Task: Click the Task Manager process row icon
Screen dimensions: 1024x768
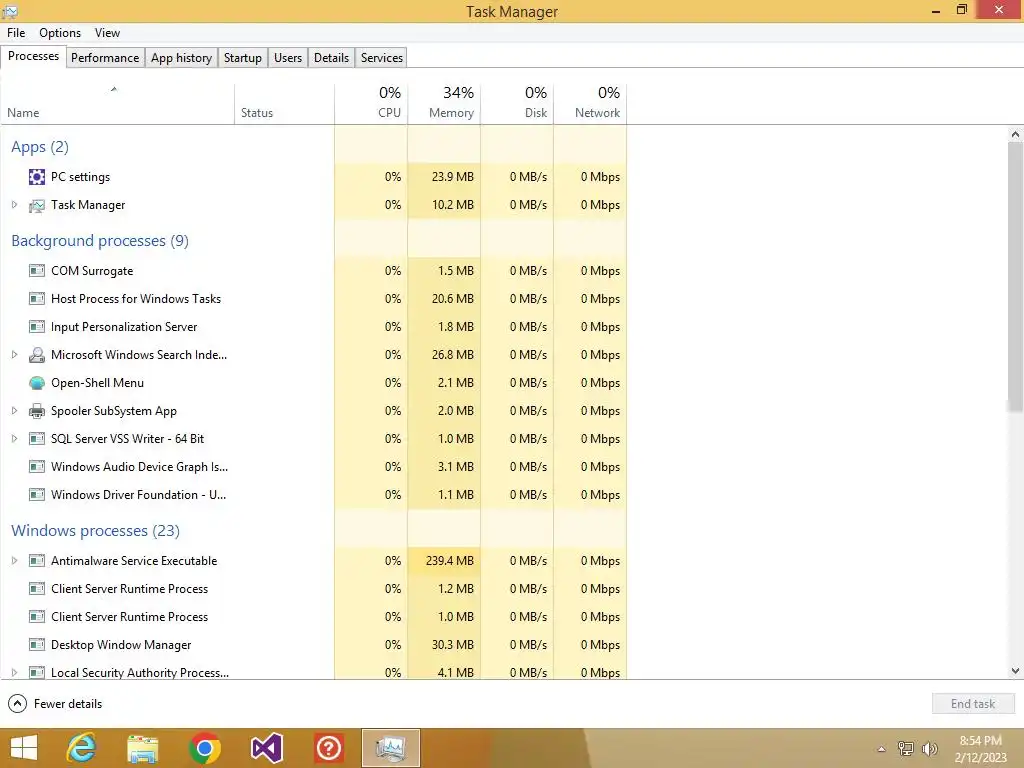Action: pyautogui.click(x=37, y=205)
